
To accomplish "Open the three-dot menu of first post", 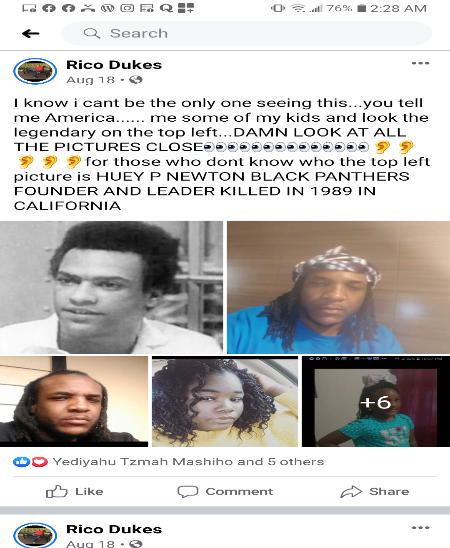I will 420,63.
